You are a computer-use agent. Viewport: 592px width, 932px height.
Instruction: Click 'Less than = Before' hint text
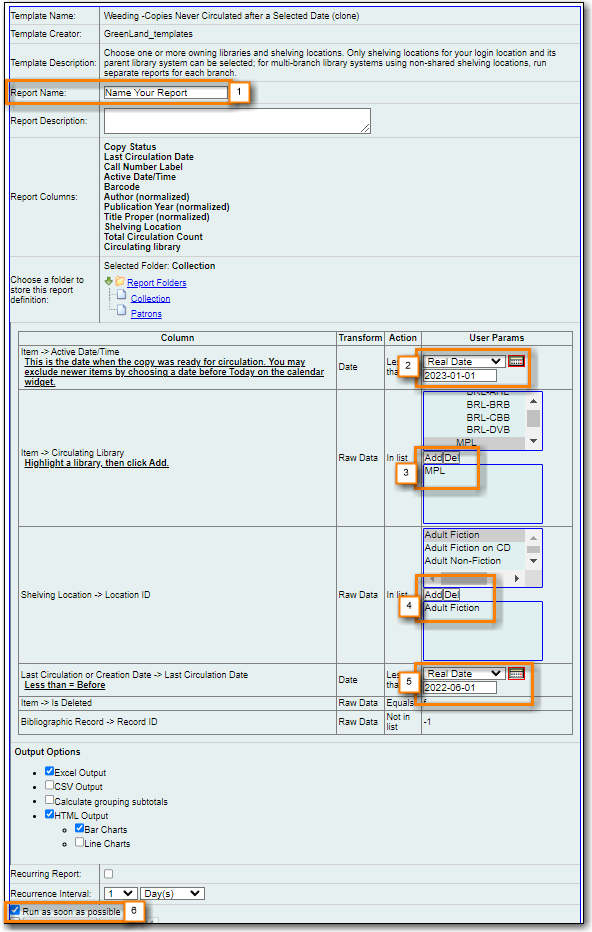point(65,685)
